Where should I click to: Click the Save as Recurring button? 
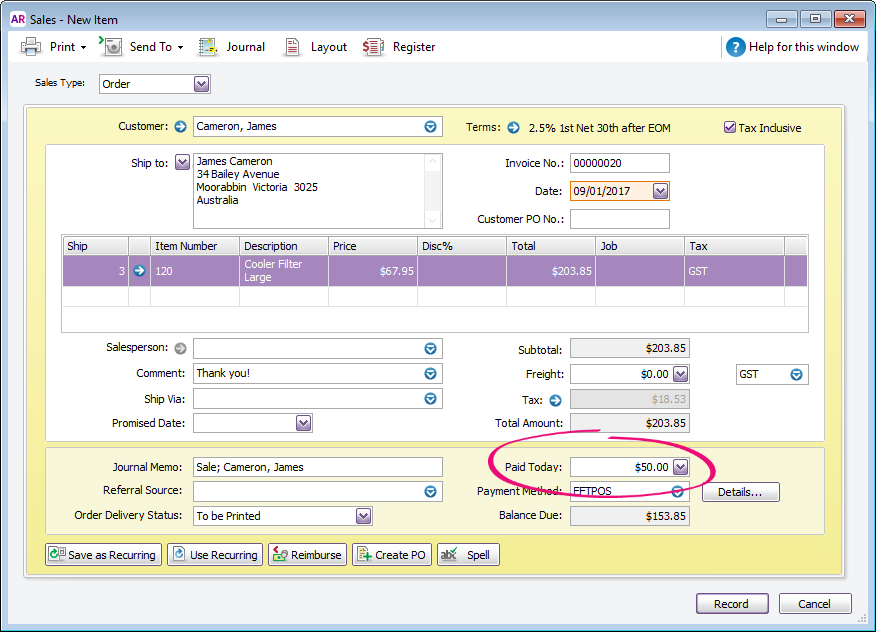point(102,555)
